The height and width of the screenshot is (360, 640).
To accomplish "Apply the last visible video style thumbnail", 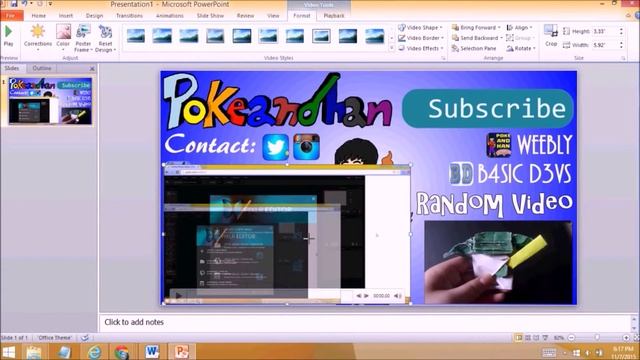I will (x=374, y=36).
